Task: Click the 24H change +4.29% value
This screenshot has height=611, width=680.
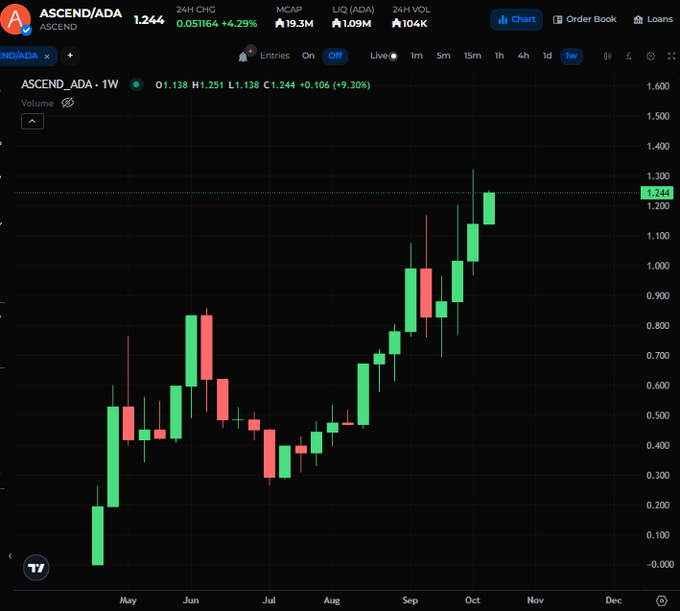Action: 239,23
